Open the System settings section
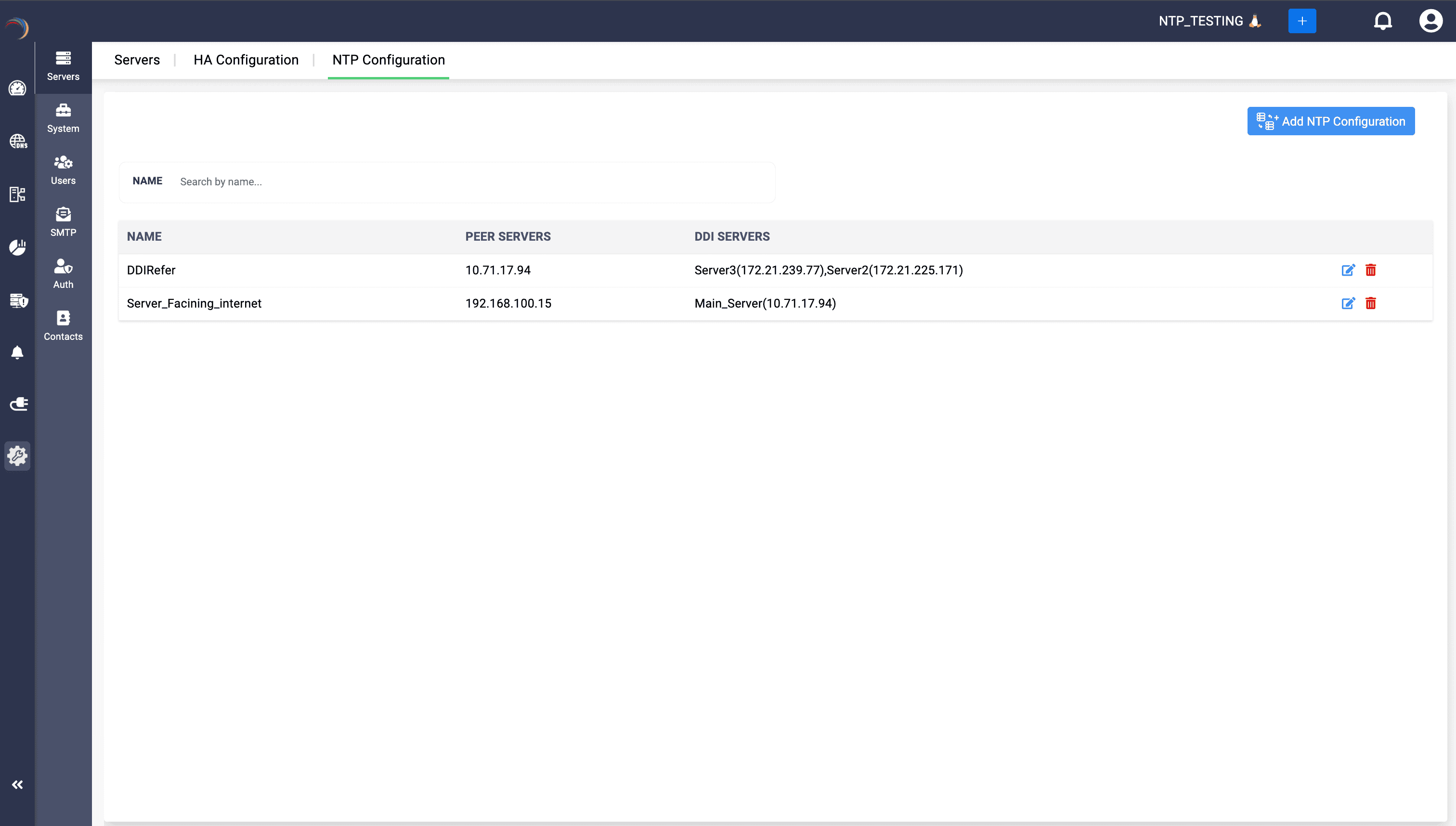1456x826 pixels. [x=63, y=118]
